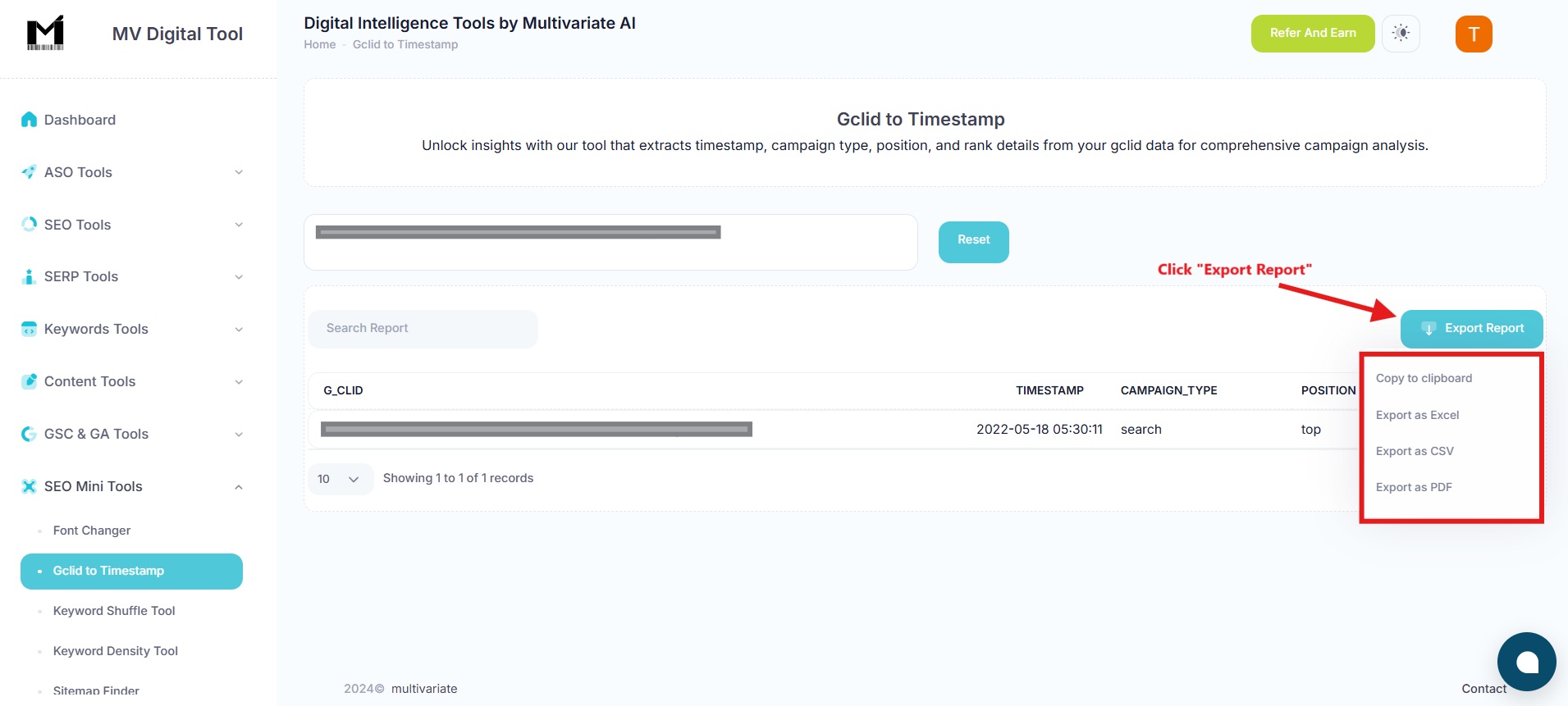Expand the Keywords Tools chevron
1568x706 pixels.
(x=239, y=330)
